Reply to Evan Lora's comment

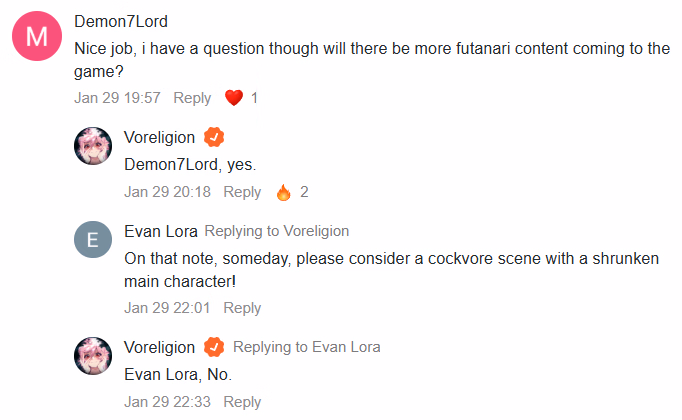point(242,308)
